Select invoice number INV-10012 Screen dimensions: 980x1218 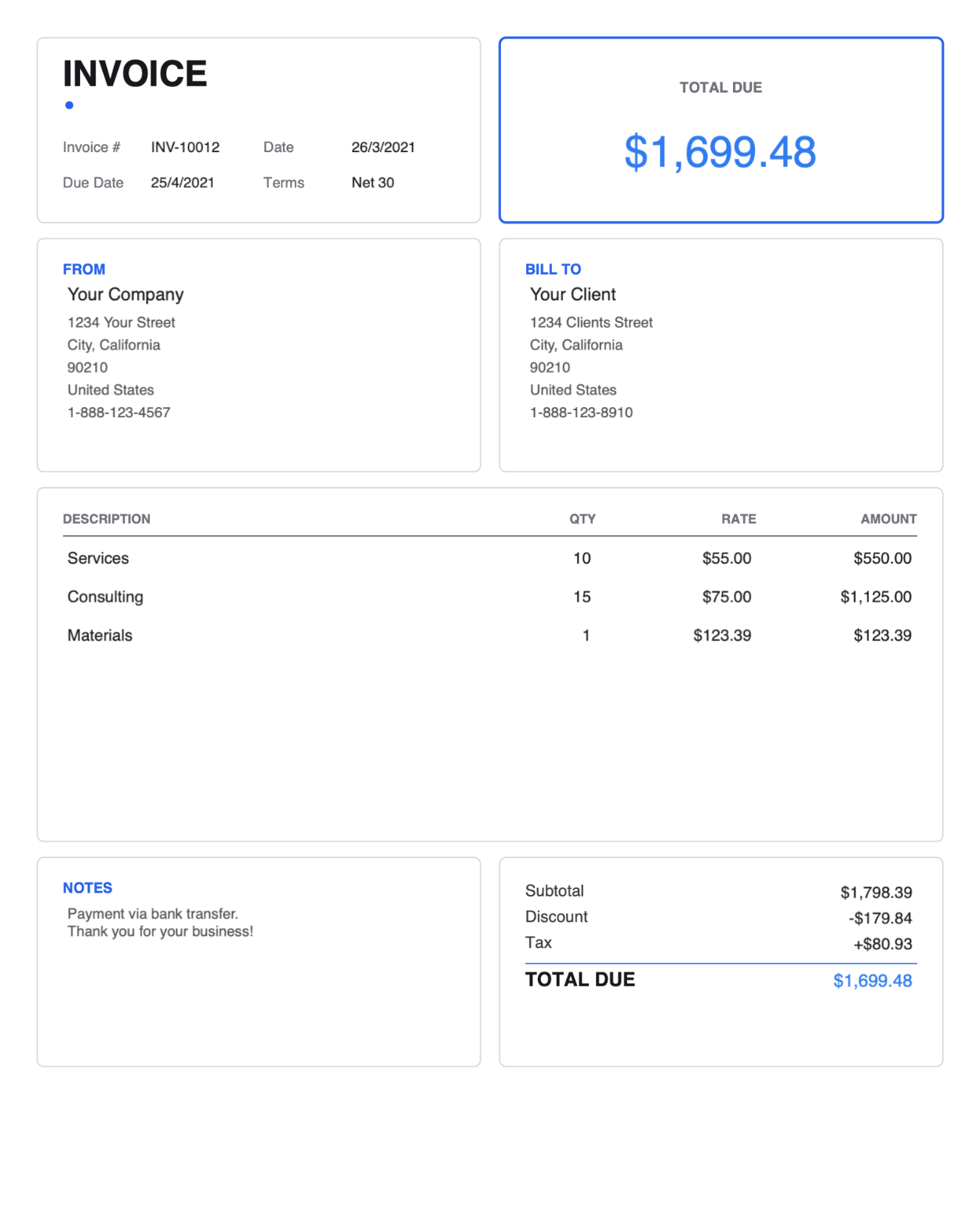[185, 147]
